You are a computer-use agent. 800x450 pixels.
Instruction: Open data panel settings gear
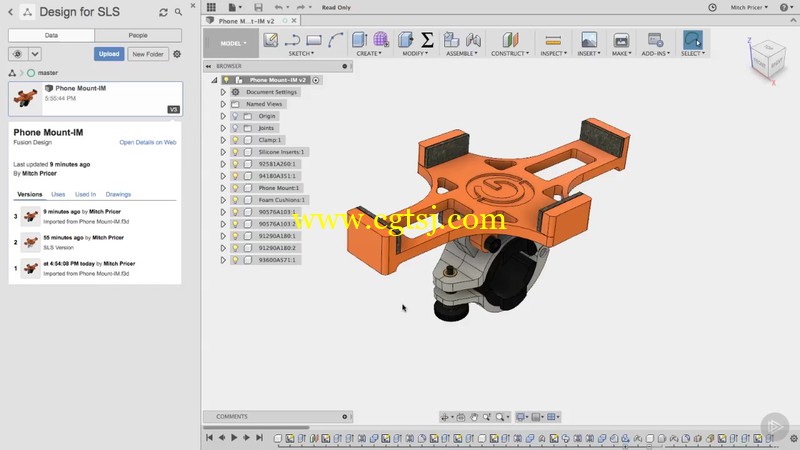(177, 54)
